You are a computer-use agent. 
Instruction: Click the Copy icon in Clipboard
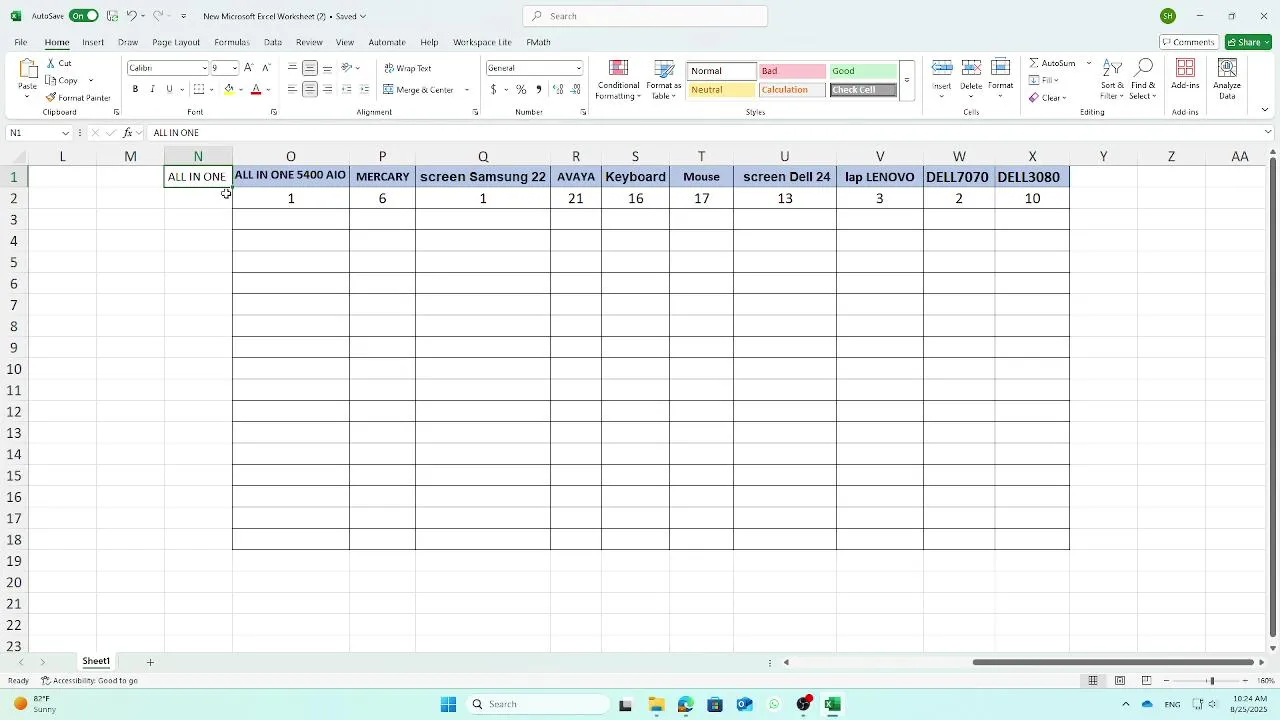51,80
